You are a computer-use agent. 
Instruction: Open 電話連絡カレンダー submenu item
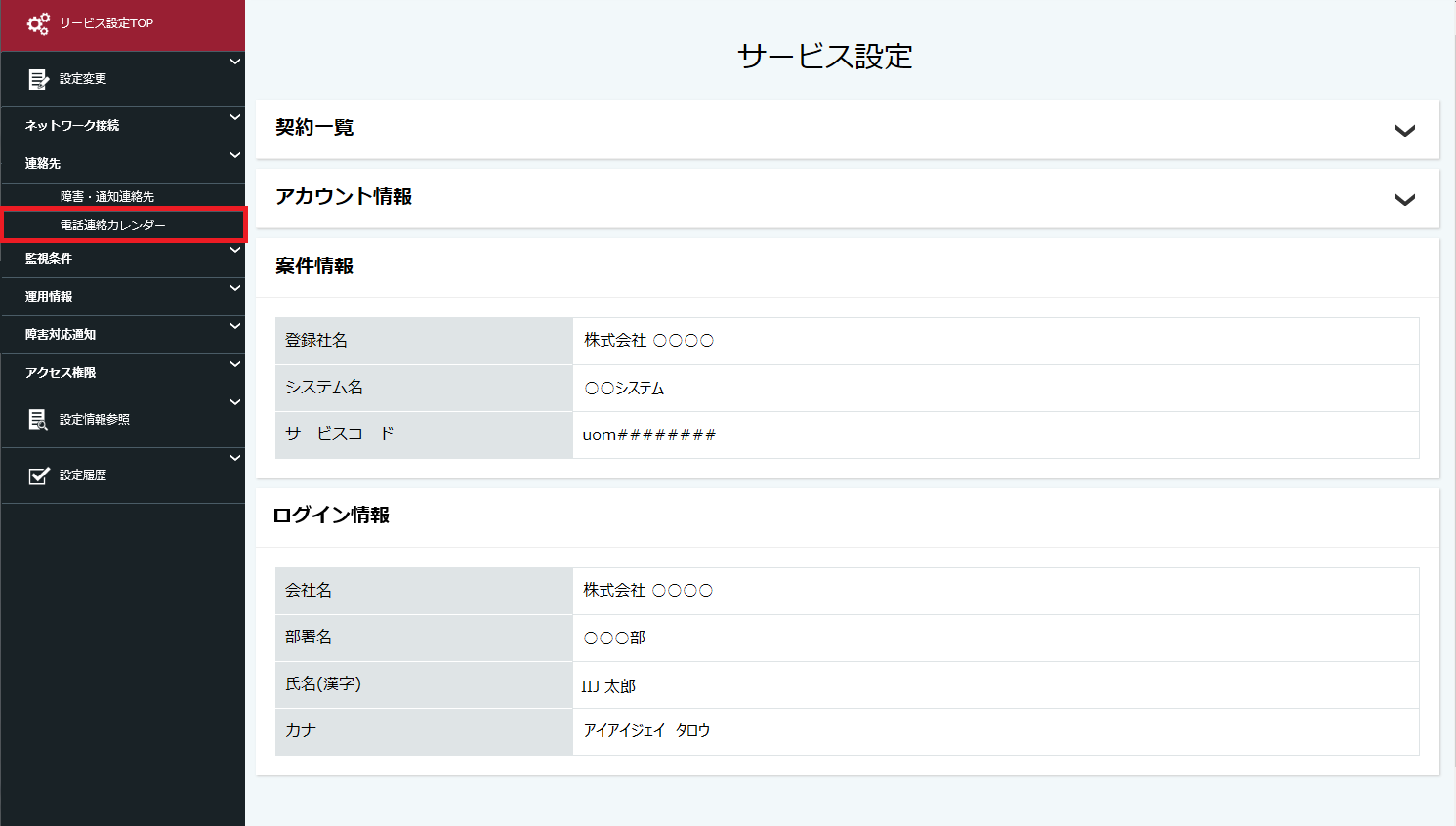point(113,226)
